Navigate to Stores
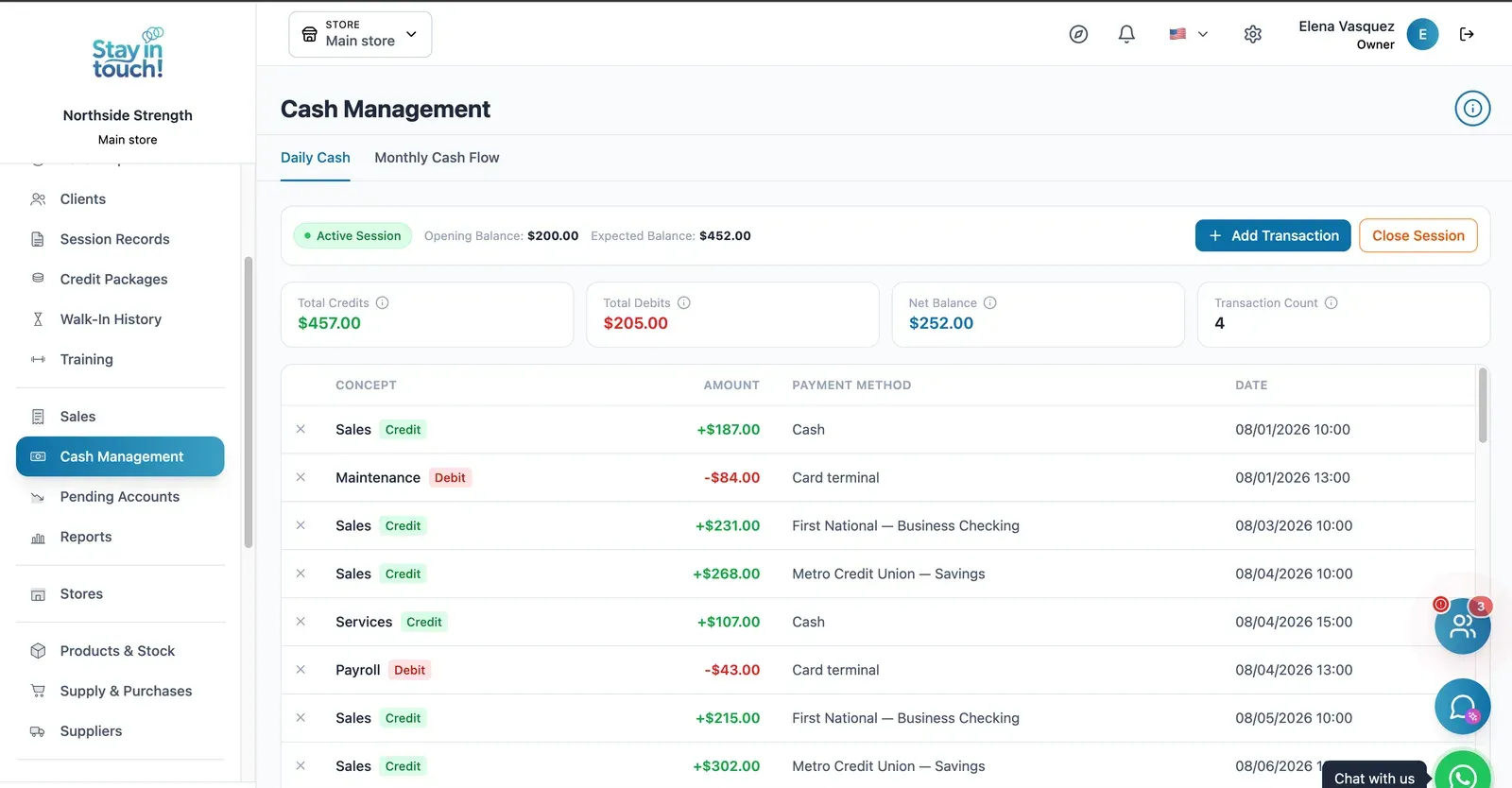 tap(120, 594)
